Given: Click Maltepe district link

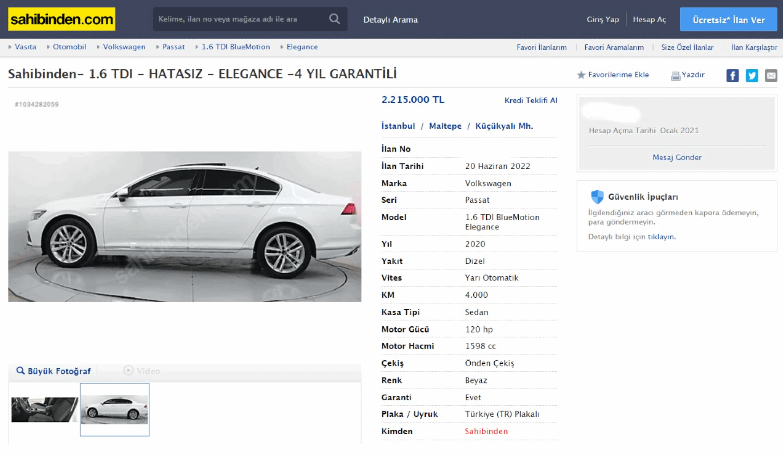Looking at the screenshot, I should pyautogui.click(x=445, y=126).
